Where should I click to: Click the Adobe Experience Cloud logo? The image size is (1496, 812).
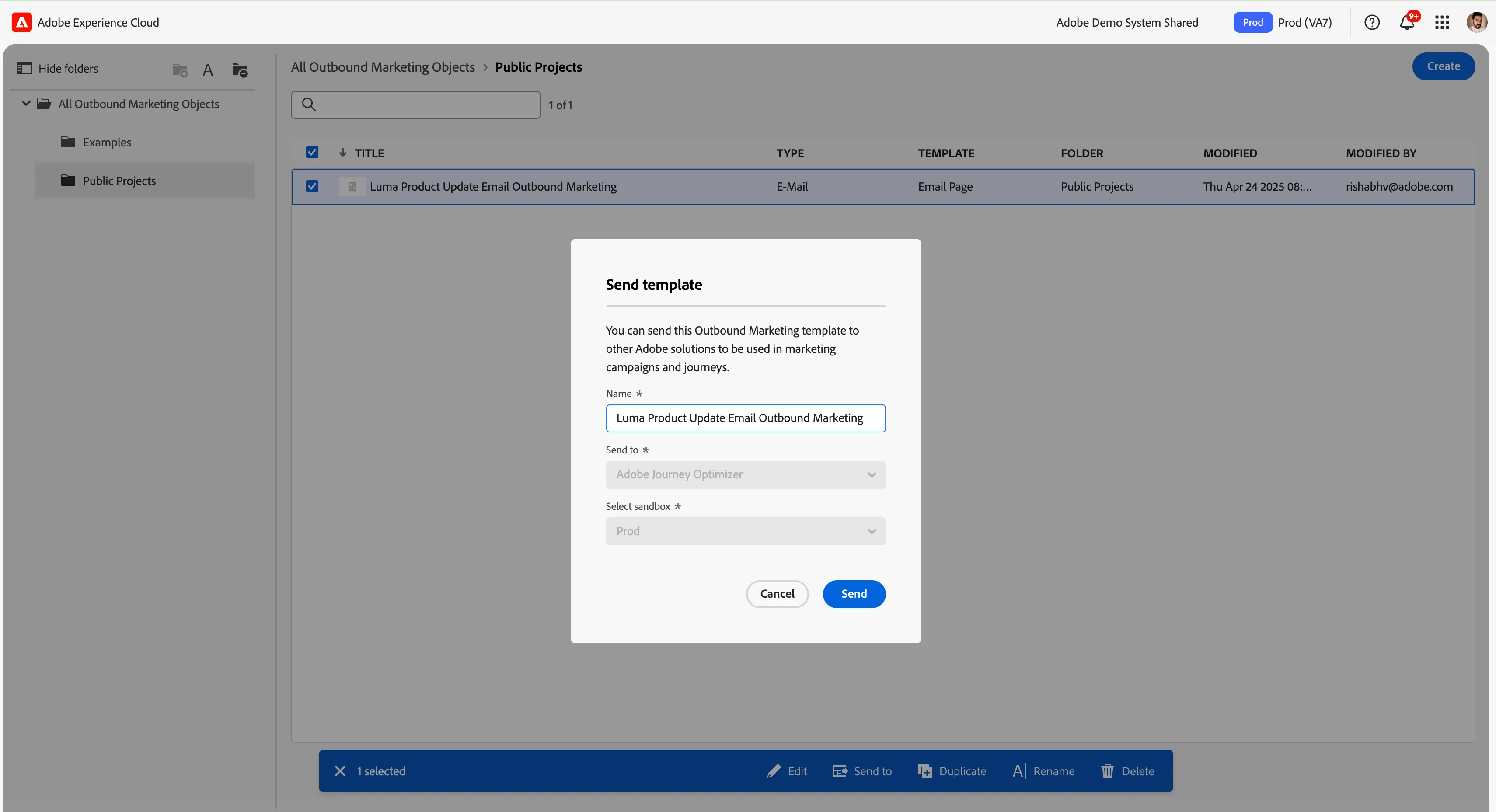click(x=21, y=22)
